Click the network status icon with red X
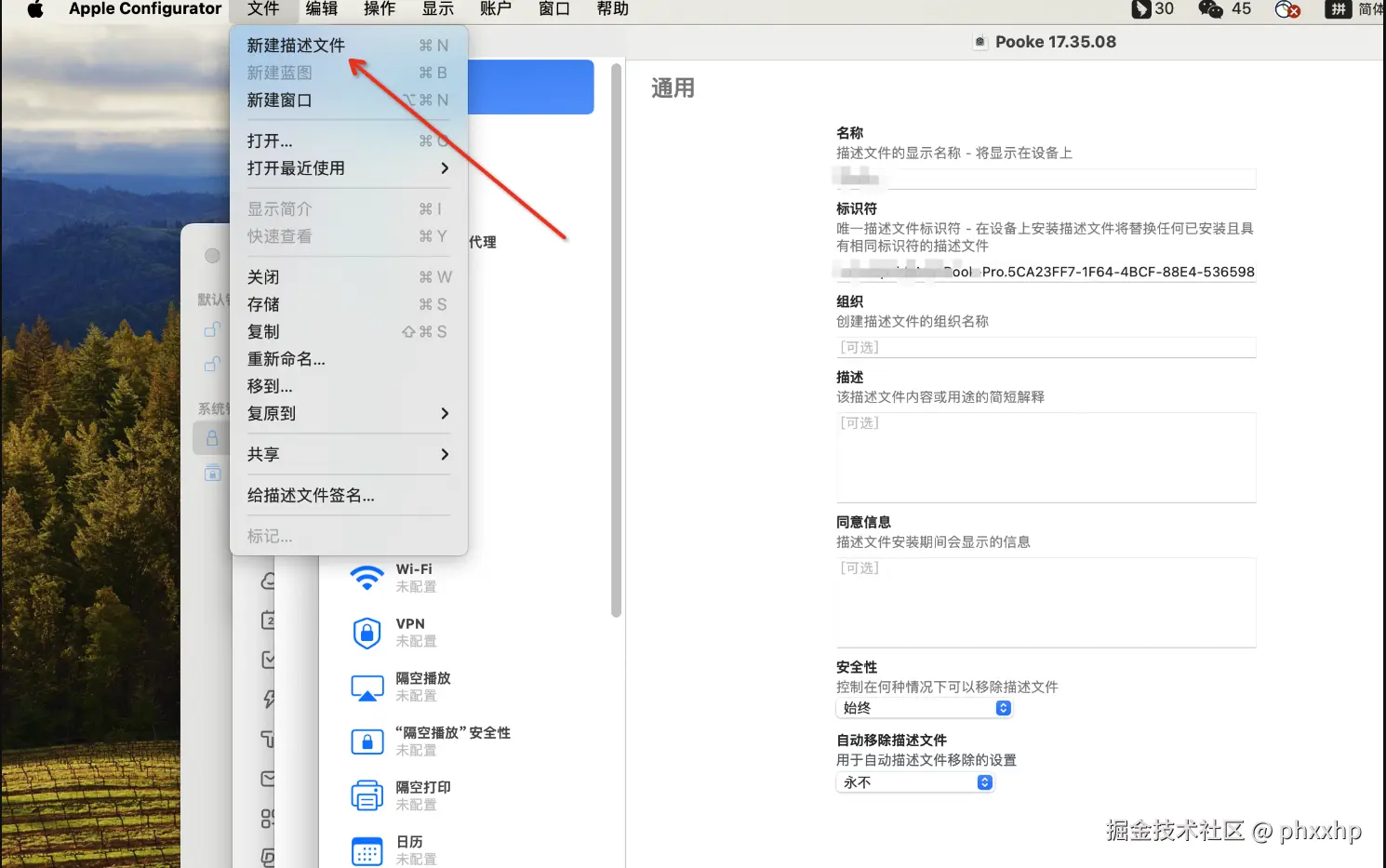This screenshot has height=868, width=1386. point(1287,9)
